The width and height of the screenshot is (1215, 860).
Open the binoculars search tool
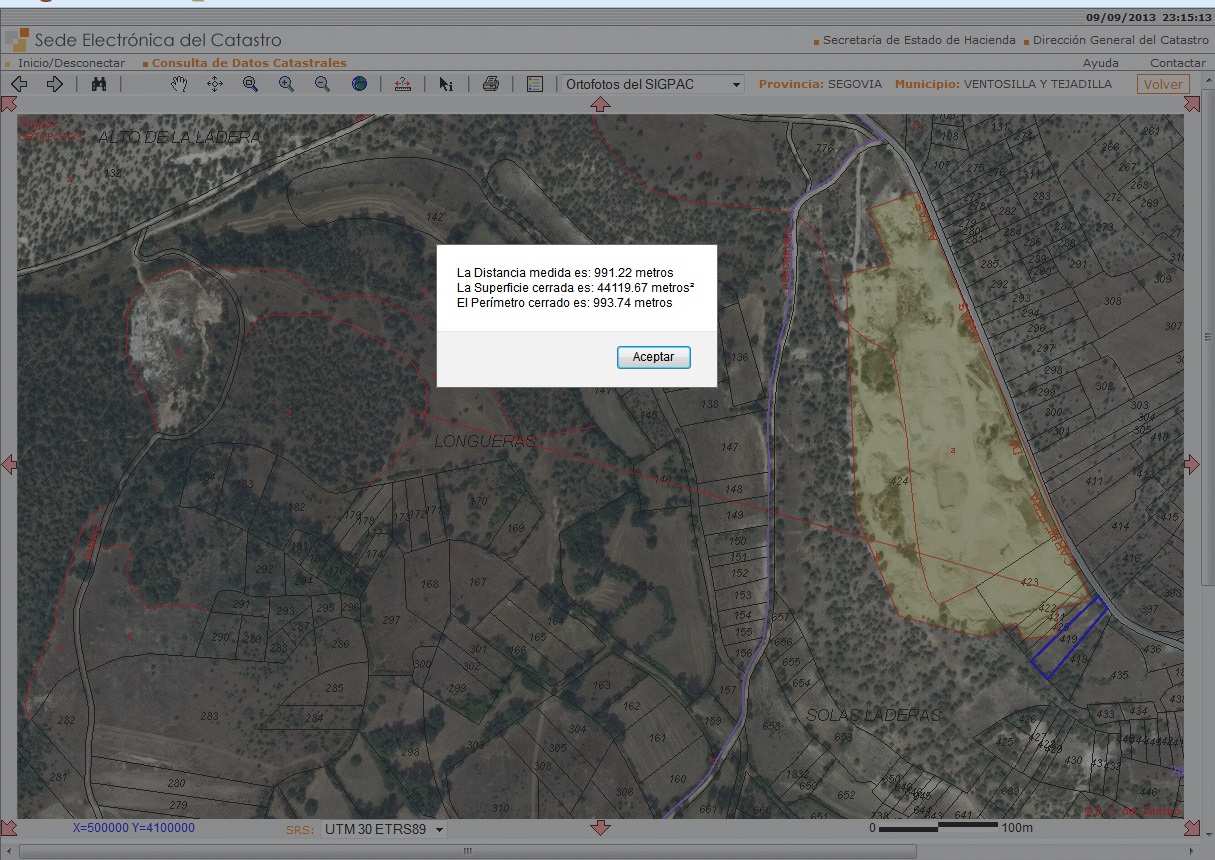[99, 84]
